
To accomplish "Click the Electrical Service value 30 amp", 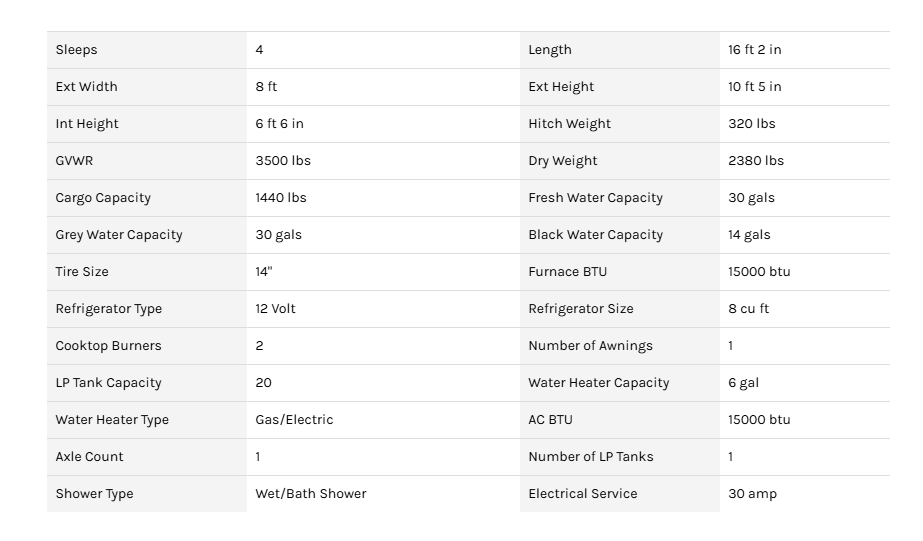I will pyautogui.click(x=752, y=494).
